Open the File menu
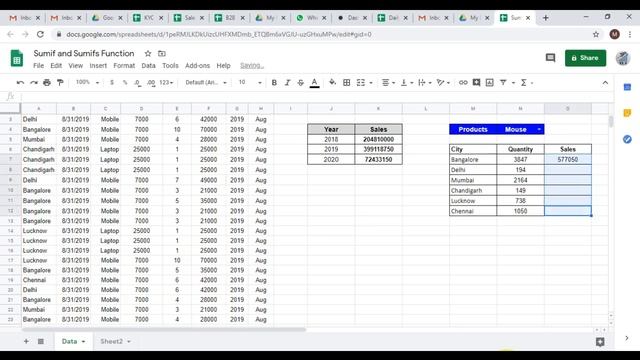Viewport: 640px width, 360px height. [38, 65]
